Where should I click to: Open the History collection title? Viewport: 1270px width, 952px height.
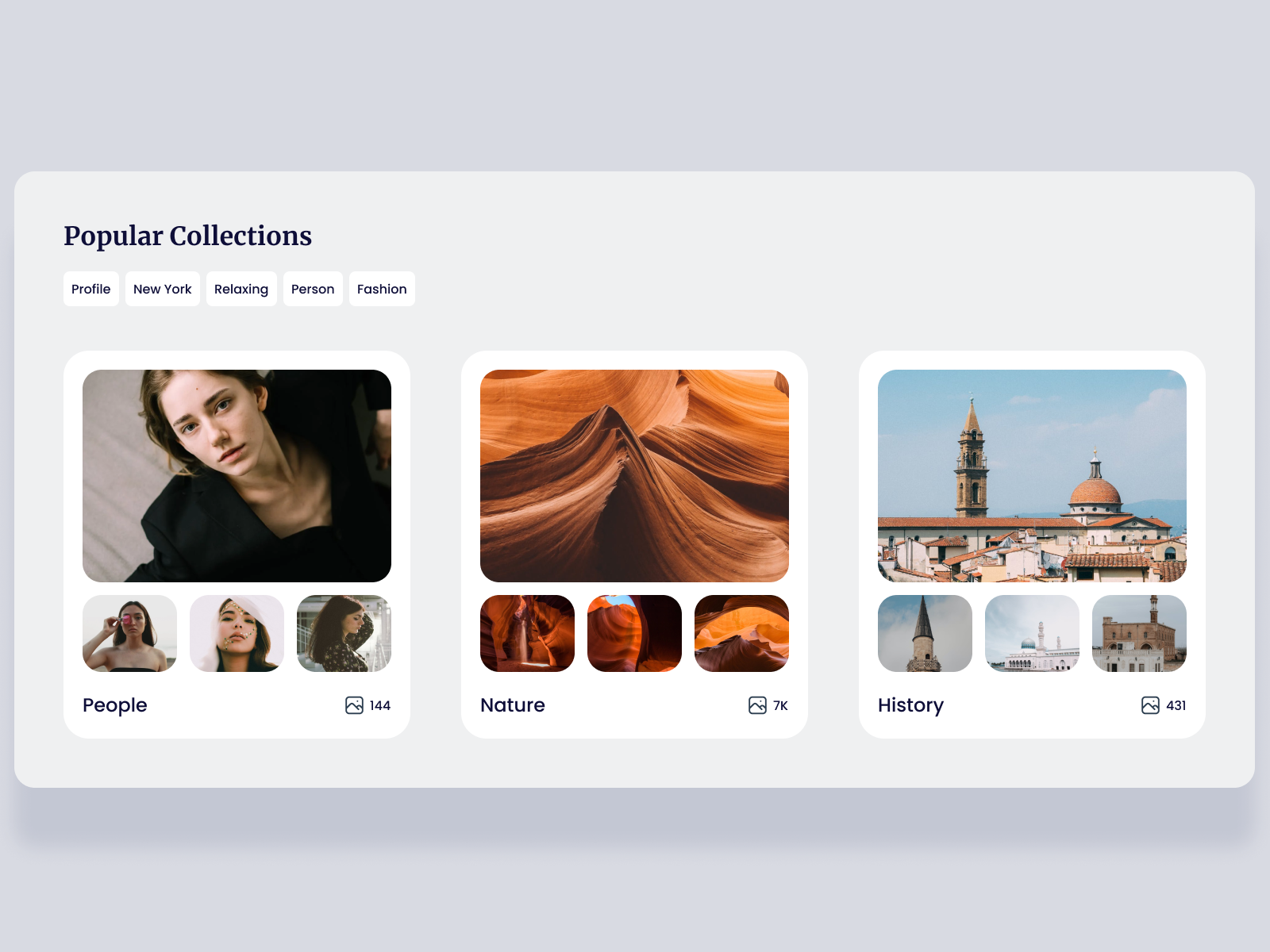(x=910, y=705)
